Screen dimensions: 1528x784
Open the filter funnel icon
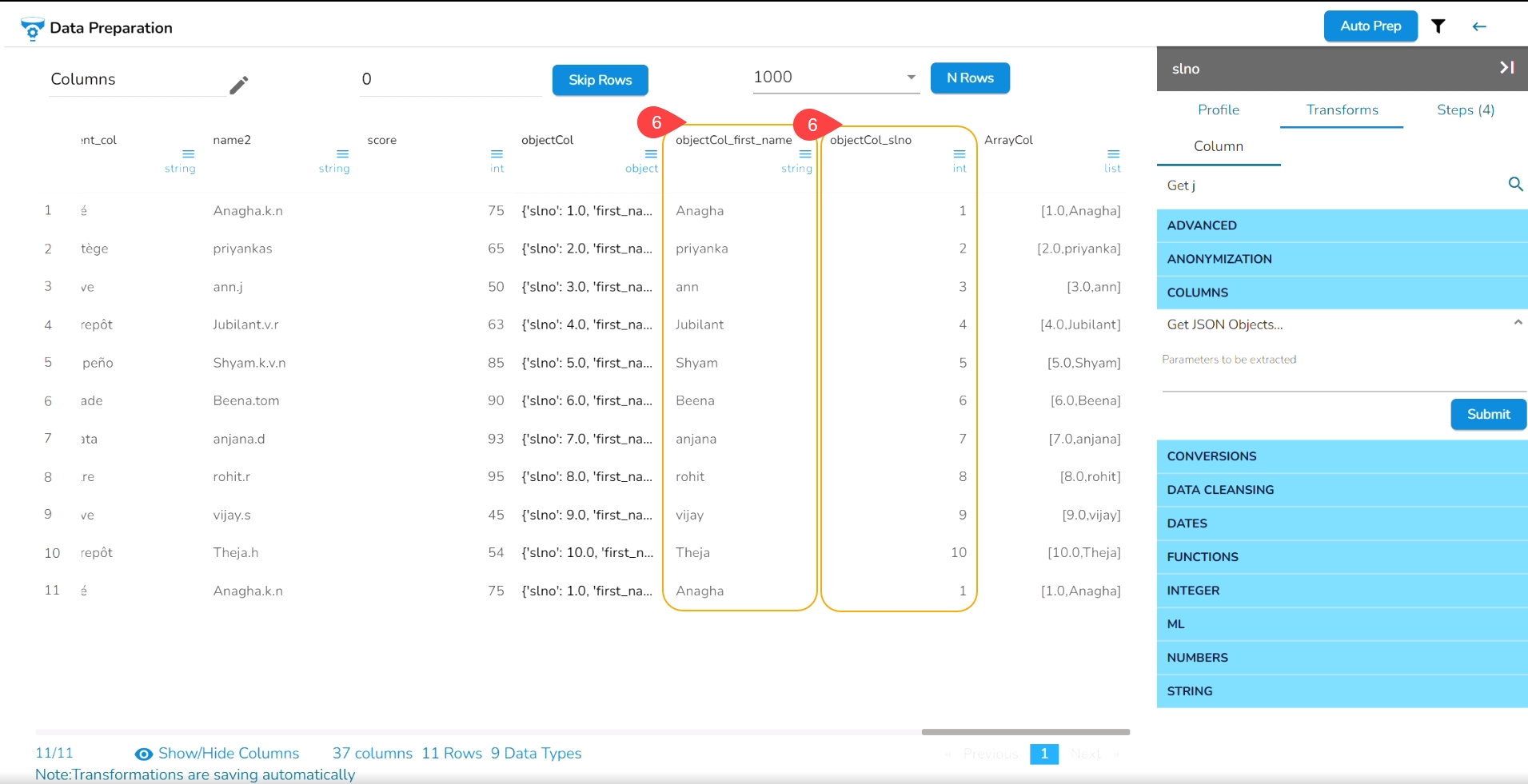1438,26
